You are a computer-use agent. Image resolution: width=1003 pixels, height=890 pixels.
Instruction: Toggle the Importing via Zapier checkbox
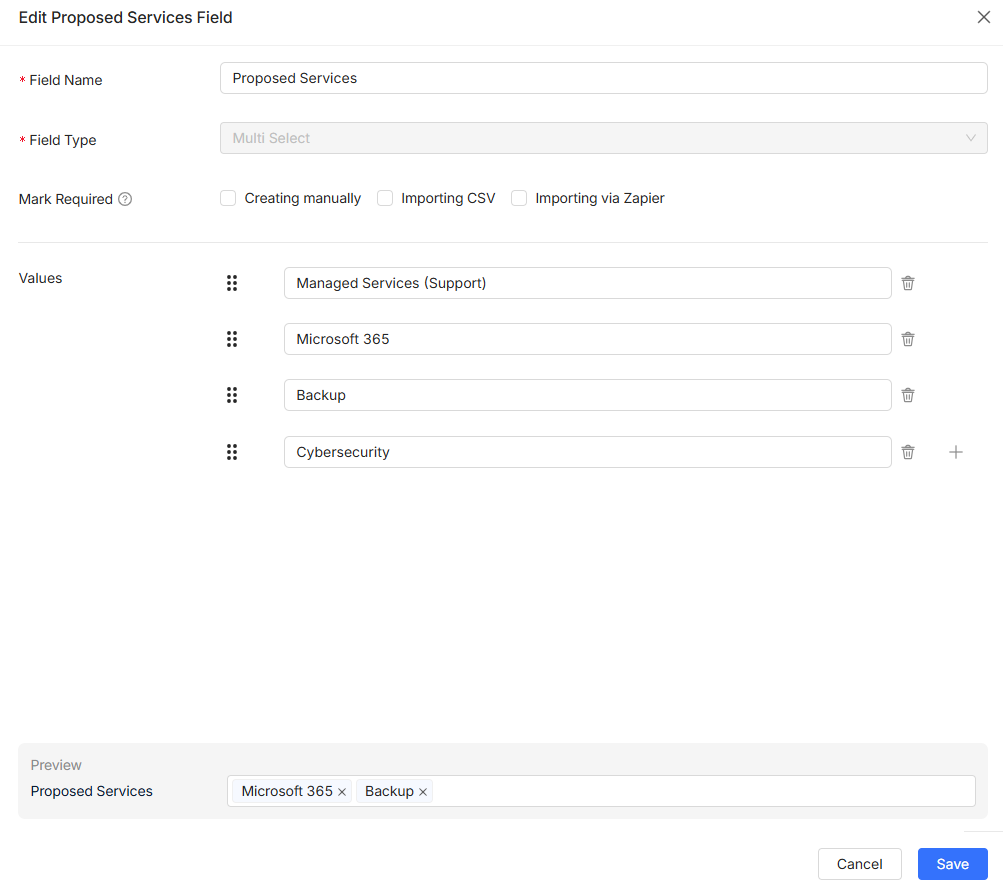click(519, 198)
